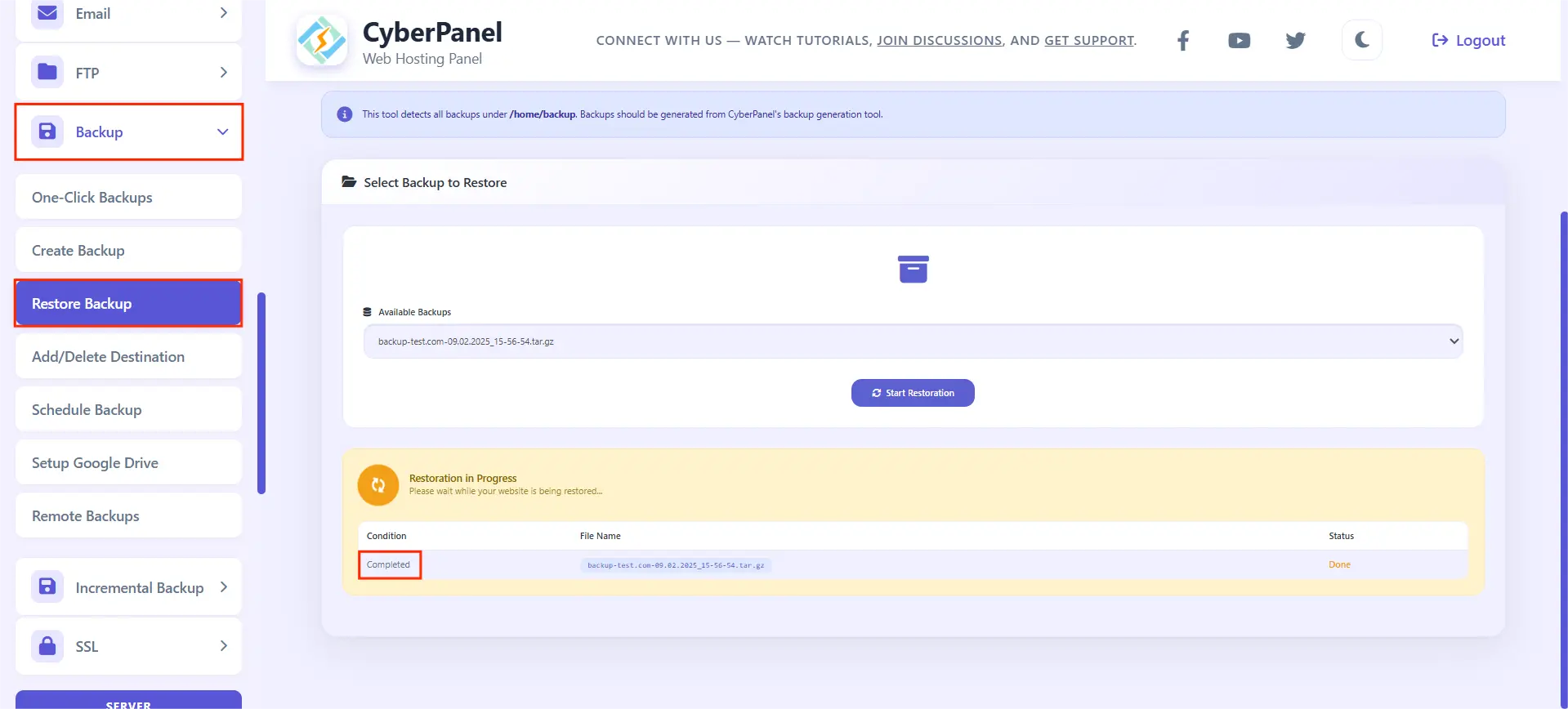Screen dimensions: 1568x709
Task: Click the database icon beside Available Backups
Action: pos(367,312)
